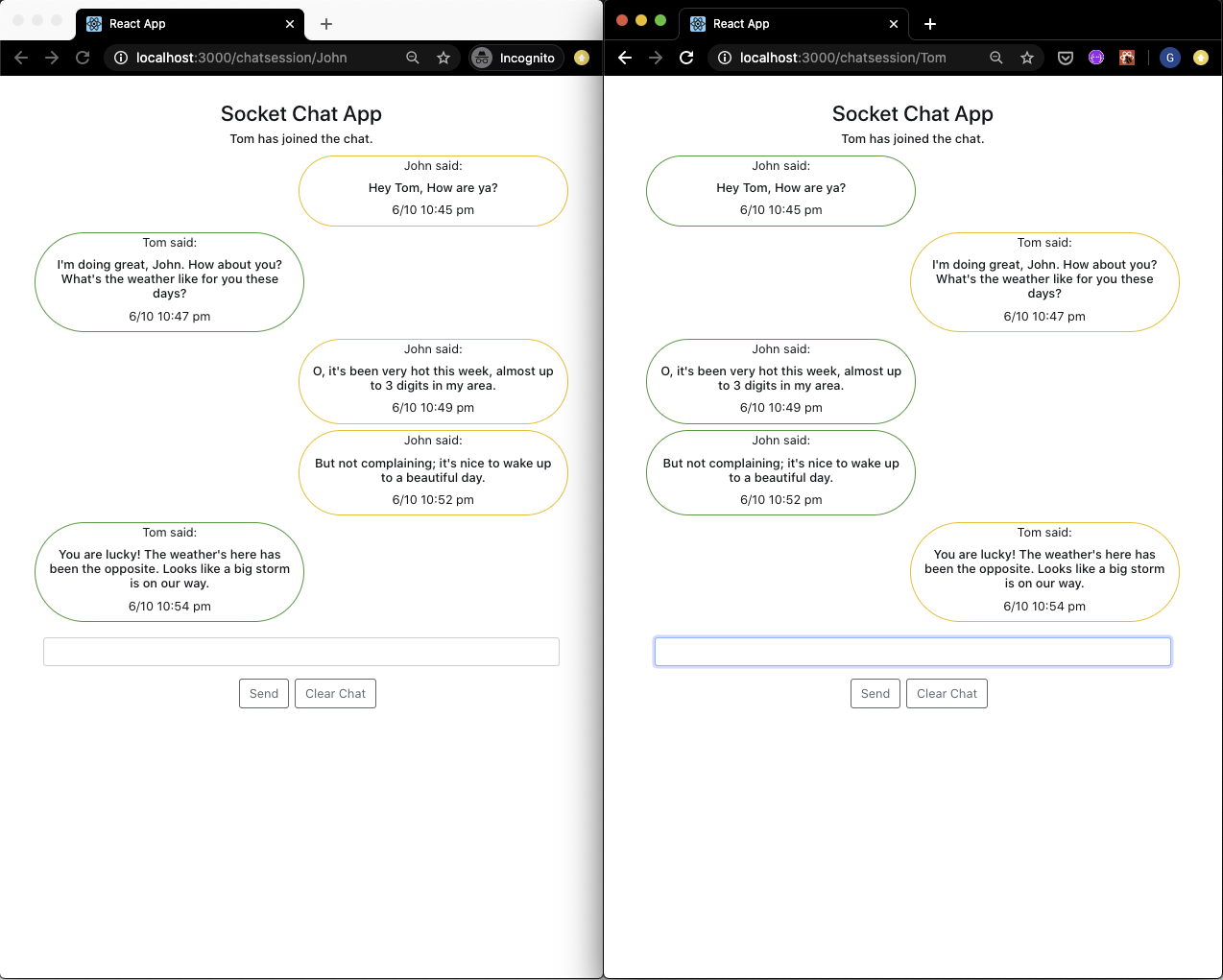Go forward in John's browser window
The height and width of the screenshot is (980, 1223).
52,58
